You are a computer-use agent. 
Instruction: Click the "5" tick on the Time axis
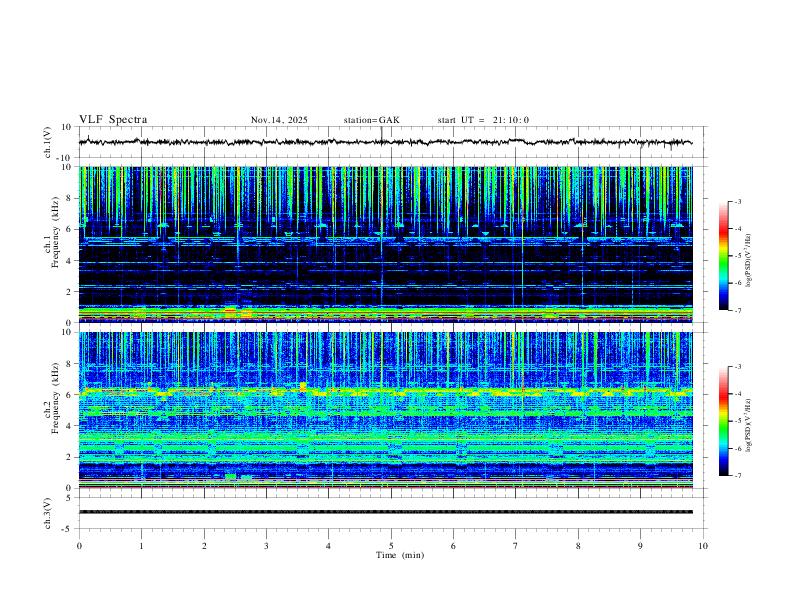[391, 546]
